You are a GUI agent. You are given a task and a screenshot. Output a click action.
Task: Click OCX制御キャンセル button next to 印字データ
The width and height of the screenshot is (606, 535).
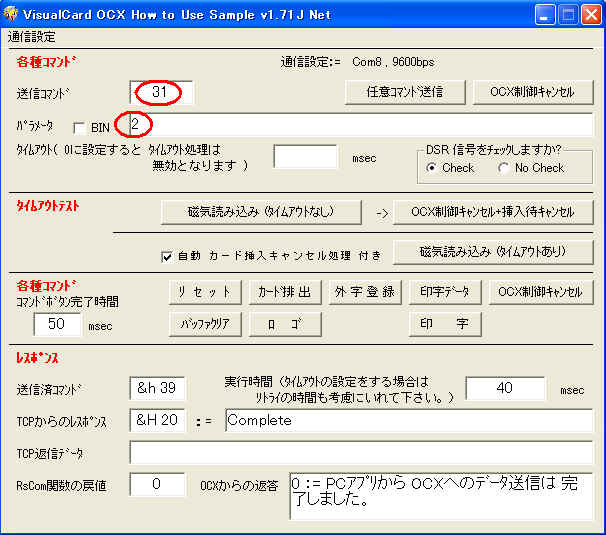click(x=541, y=292)
